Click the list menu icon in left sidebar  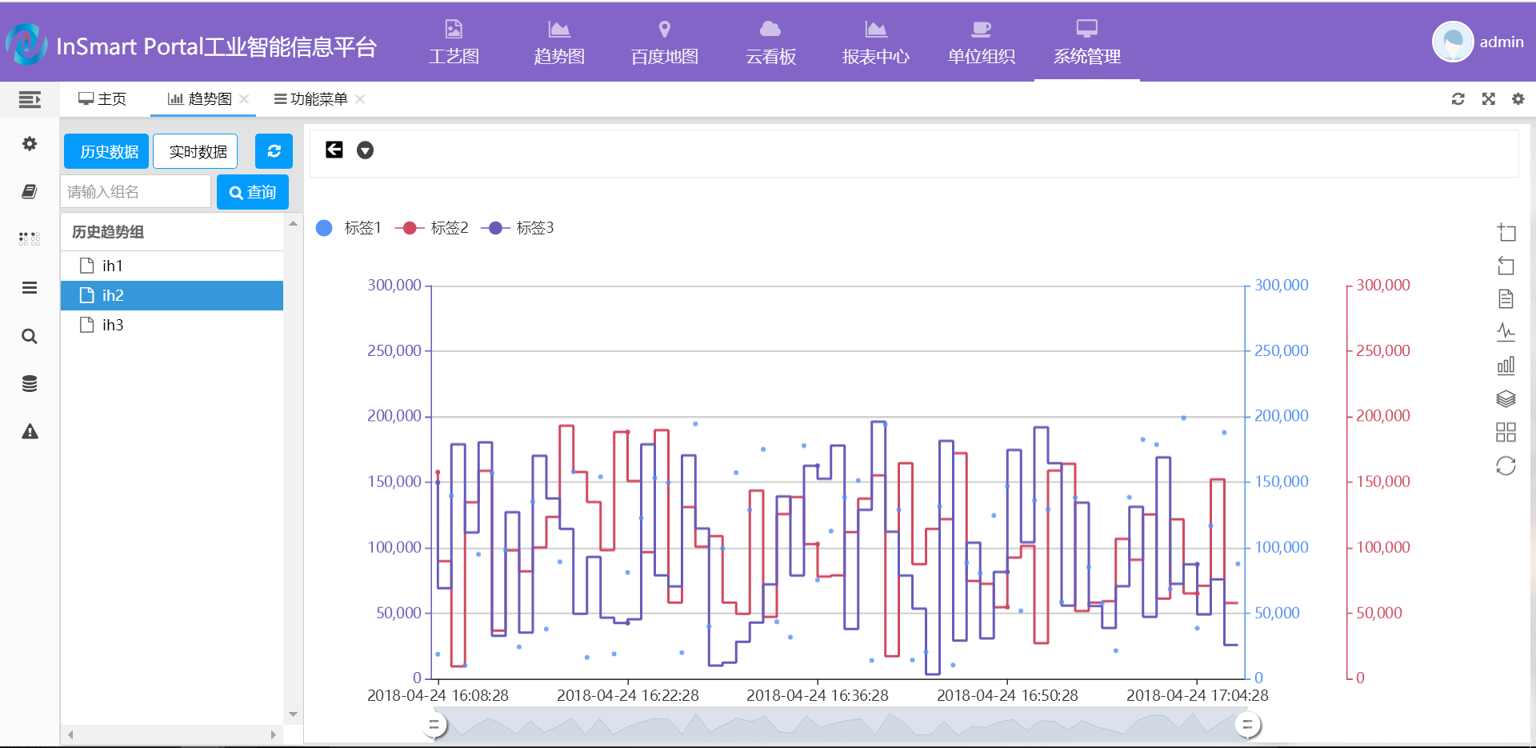click(30, 288)
